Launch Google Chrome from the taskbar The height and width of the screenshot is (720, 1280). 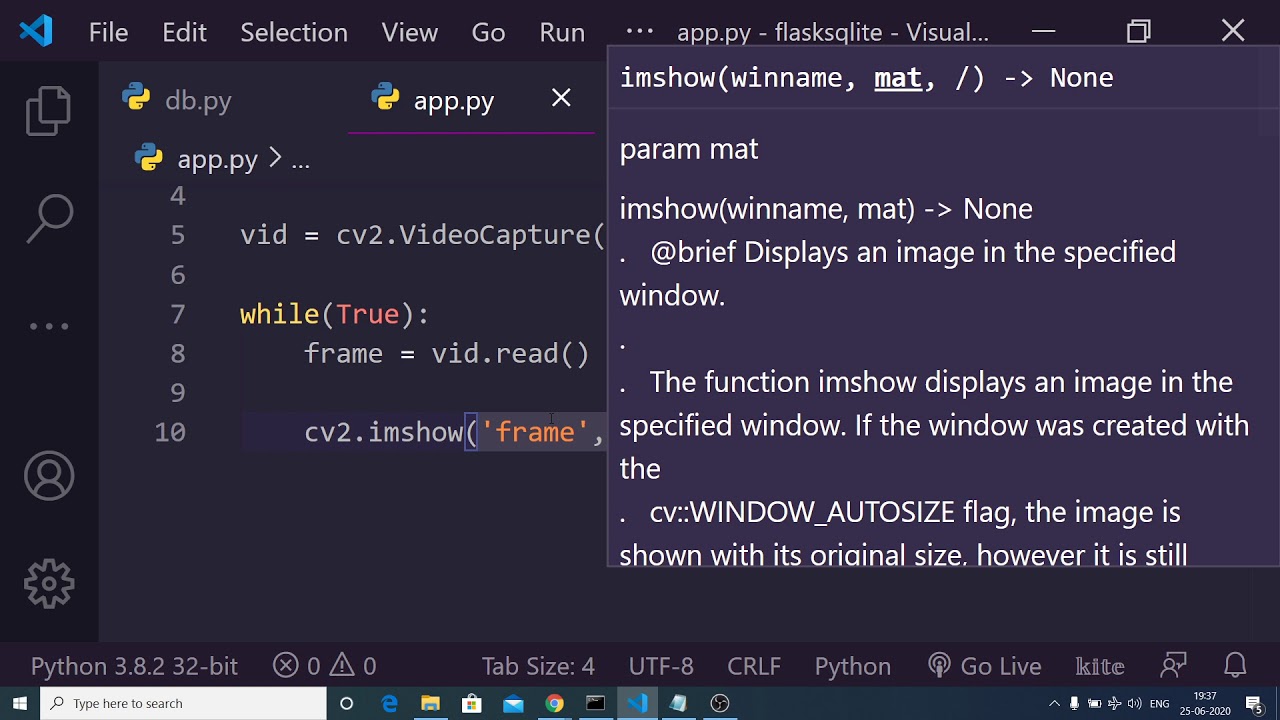pyautogui.click(x=554, y=703)
